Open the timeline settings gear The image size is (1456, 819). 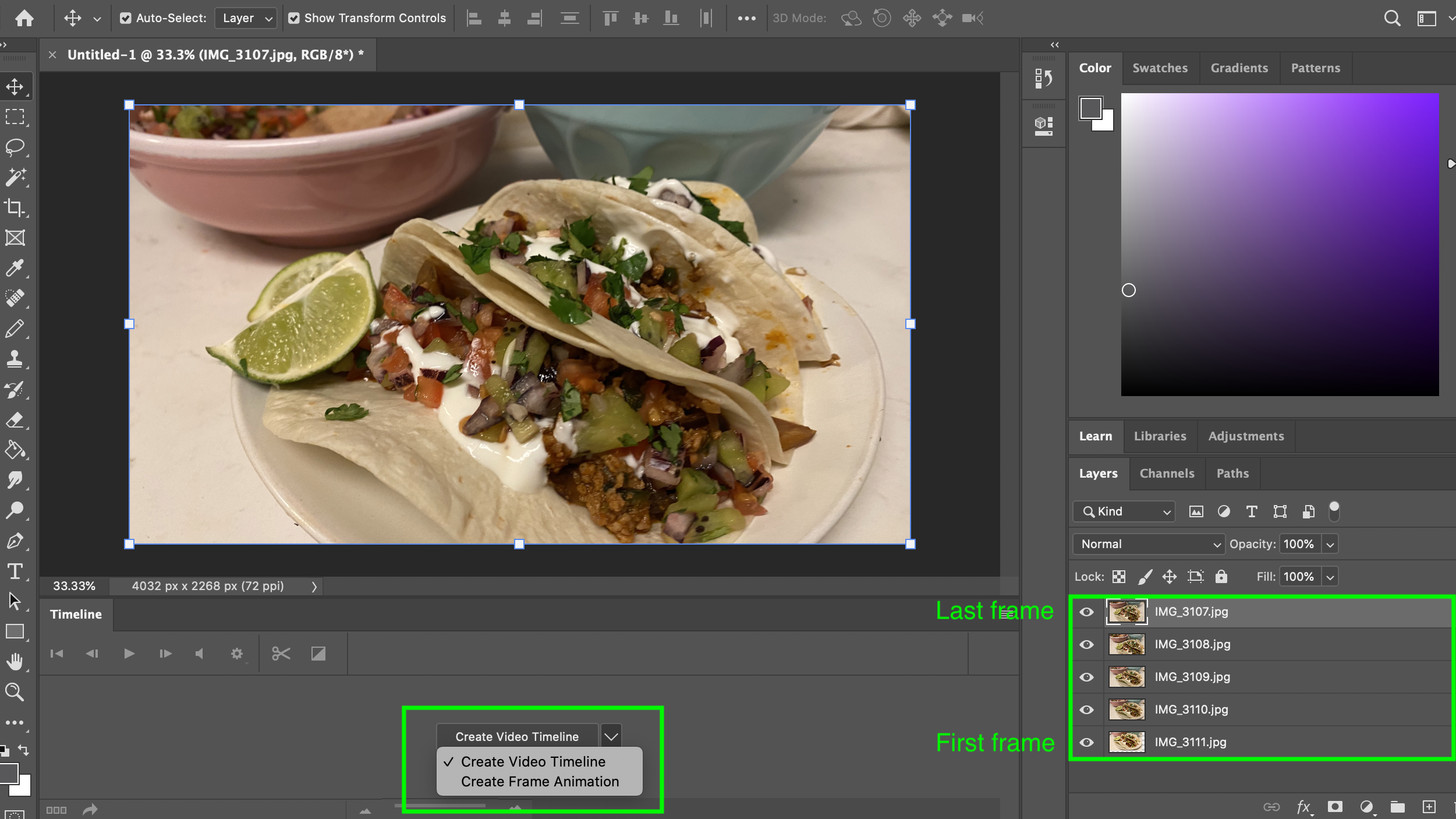[236, 653]
